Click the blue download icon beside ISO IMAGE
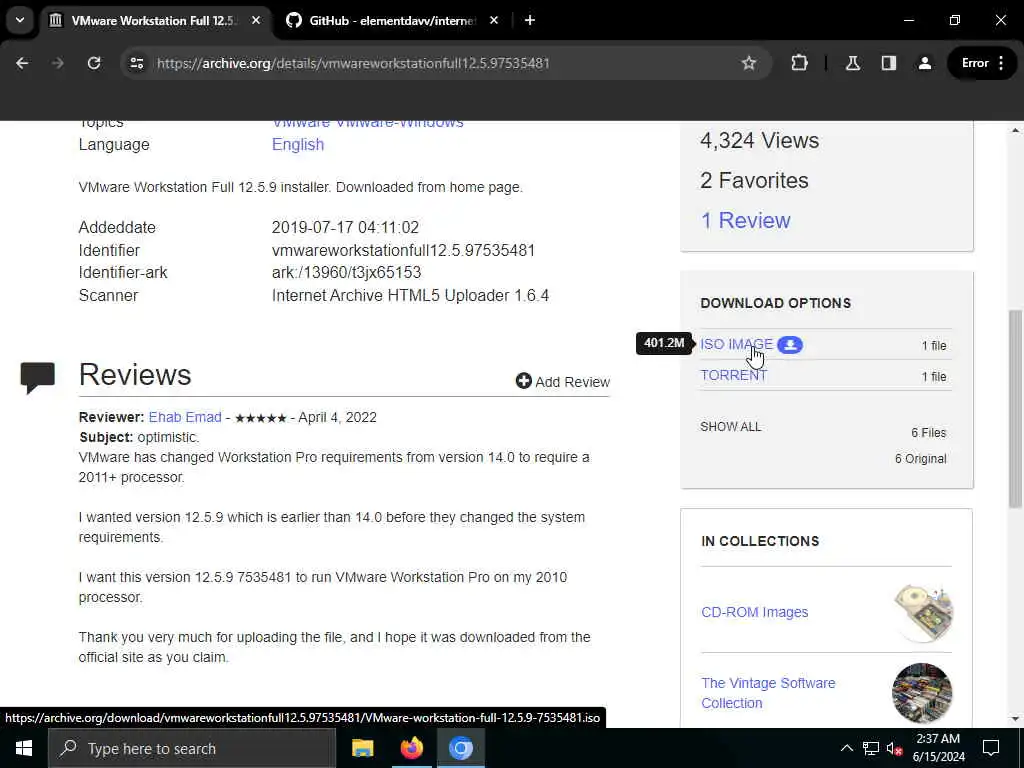1024x768 pixels. (790, 345)
